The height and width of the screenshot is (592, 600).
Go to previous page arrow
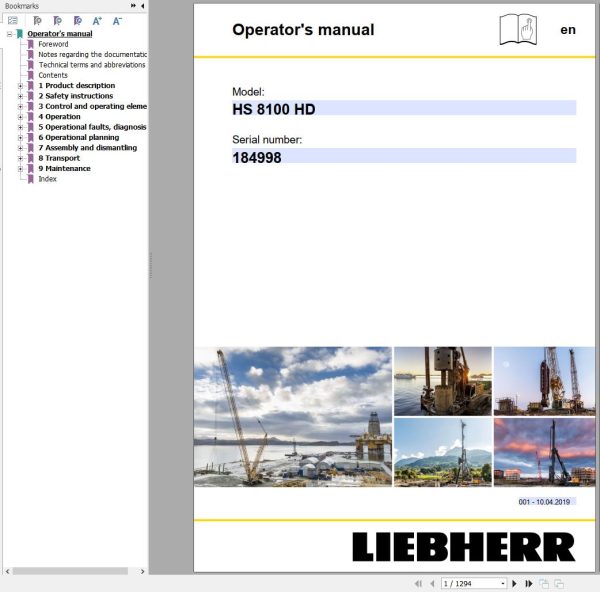(432, 584)
